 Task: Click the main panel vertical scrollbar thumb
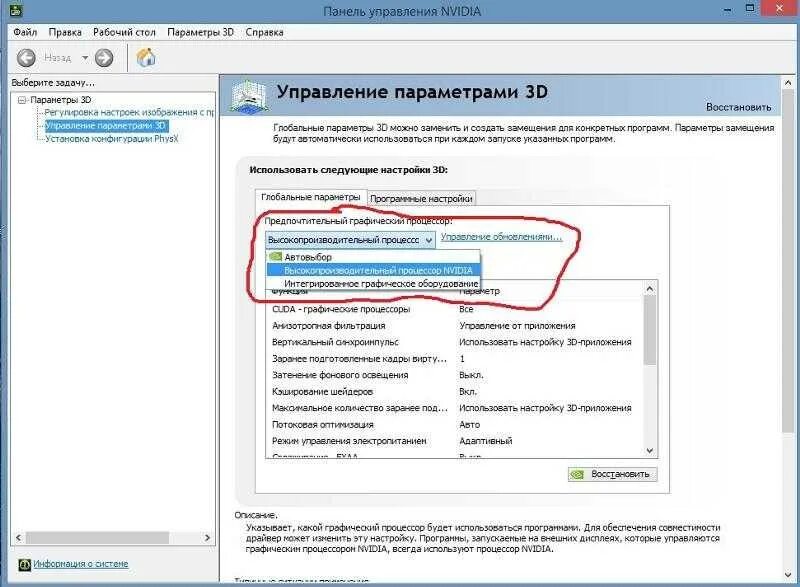(788, 262)
